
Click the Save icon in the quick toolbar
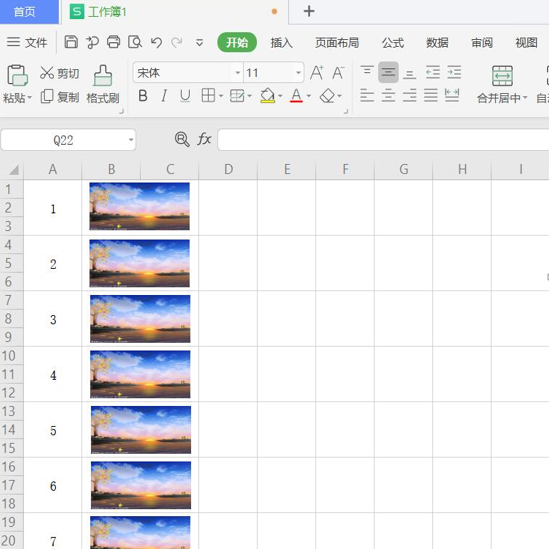71,42
